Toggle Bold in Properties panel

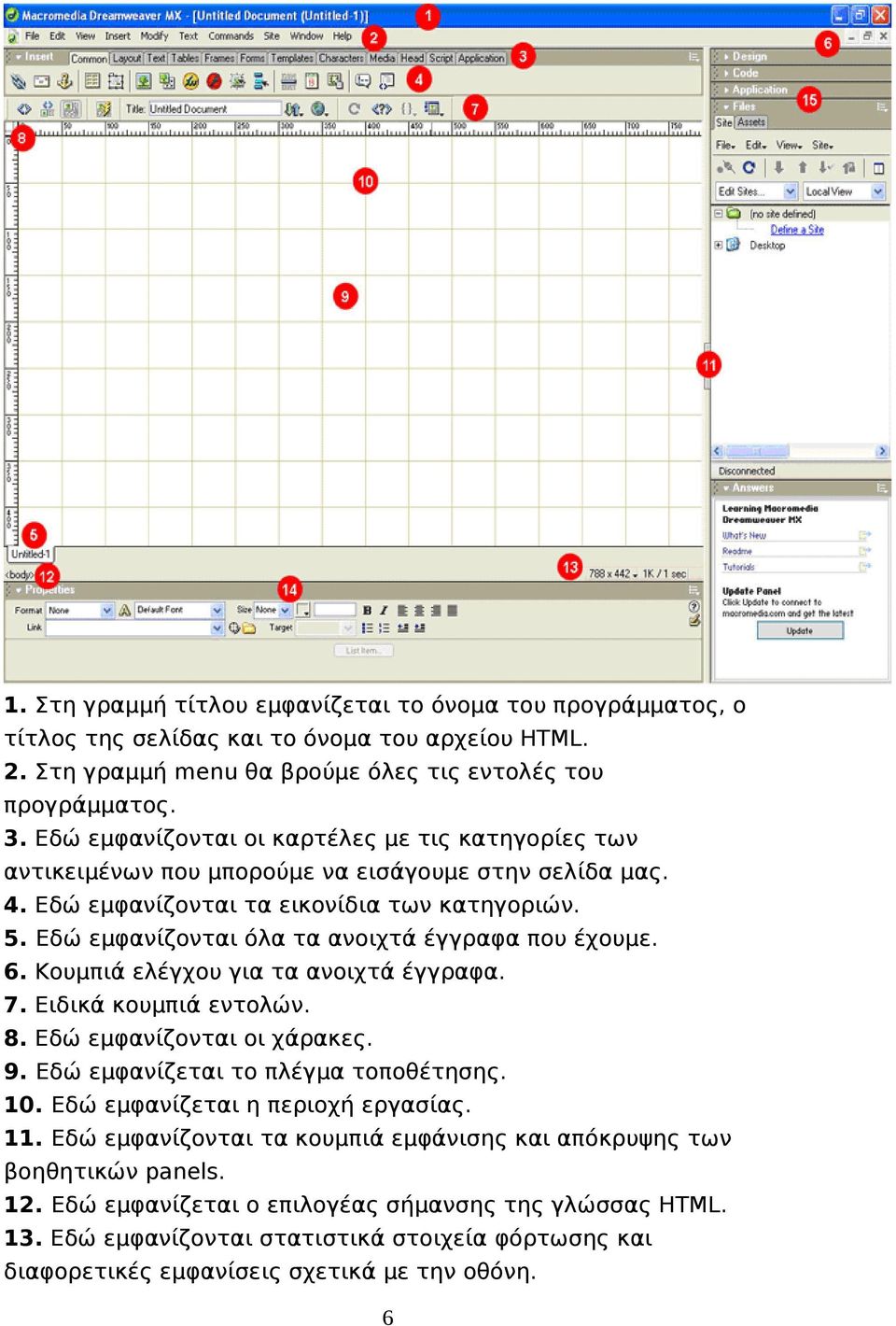[x=367, y=611]
